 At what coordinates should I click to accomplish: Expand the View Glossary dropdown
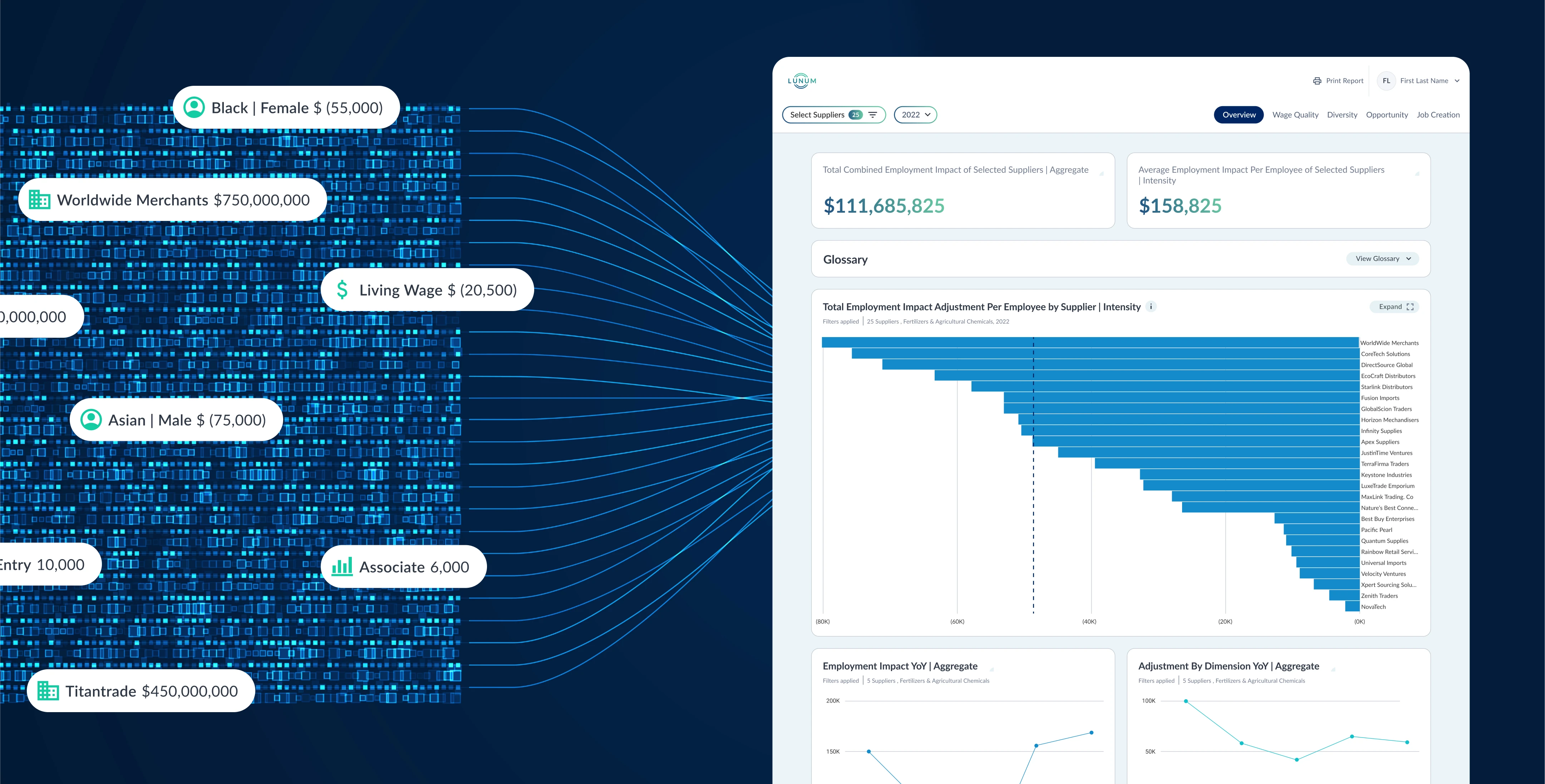click(1382, 258)
